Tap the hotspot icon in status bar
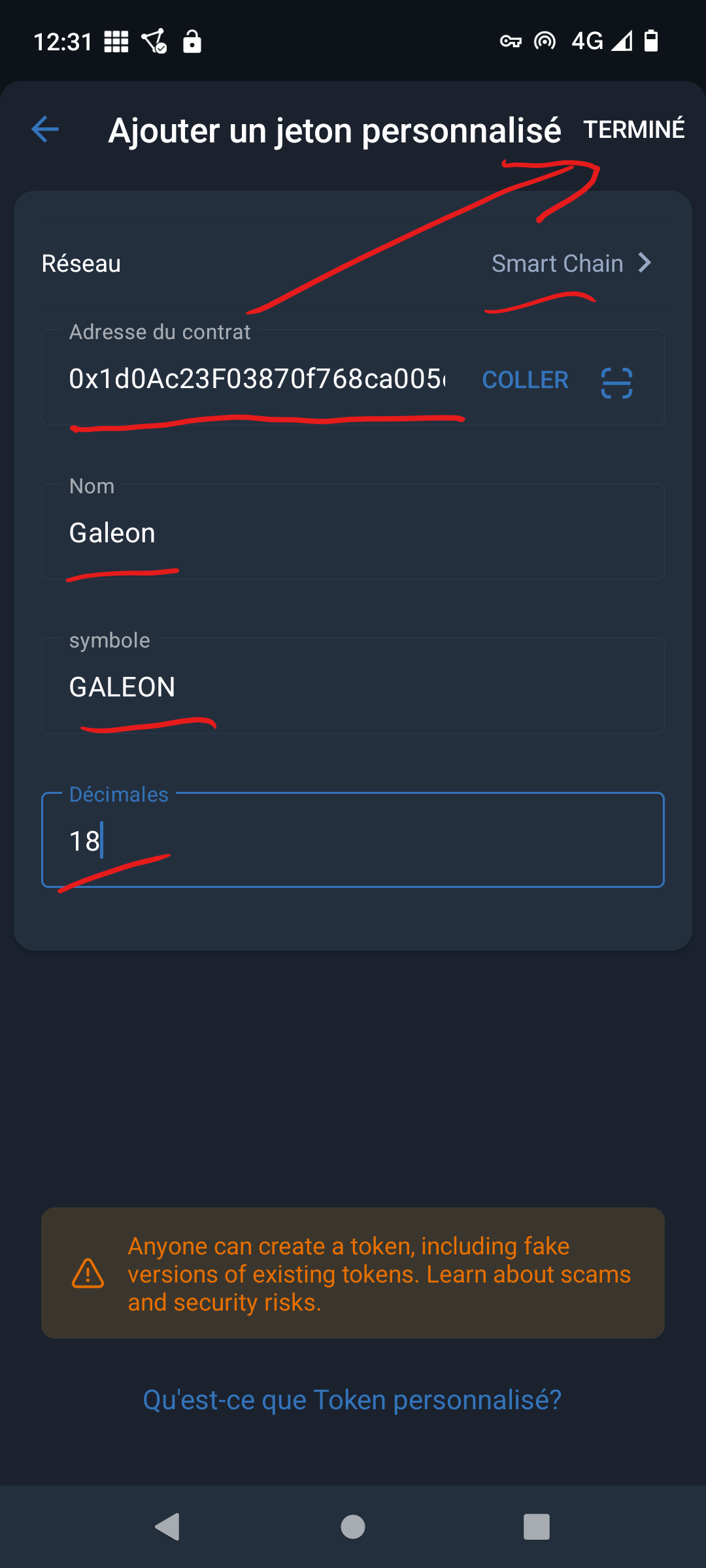This screenshot has height=1568, width=706. coord(545,42)
